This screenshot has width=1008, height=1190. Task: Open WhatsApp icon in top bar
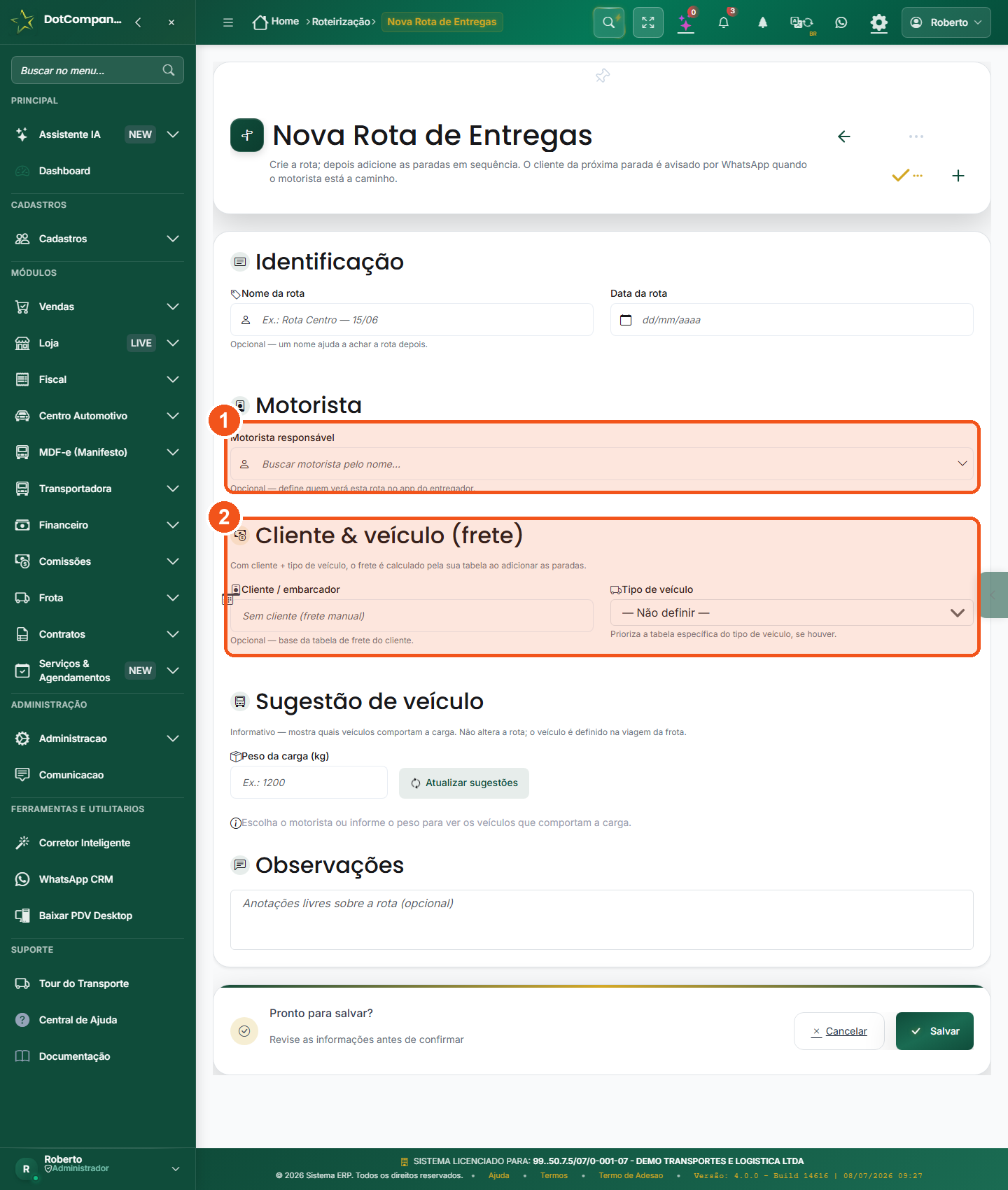[841, 22]
